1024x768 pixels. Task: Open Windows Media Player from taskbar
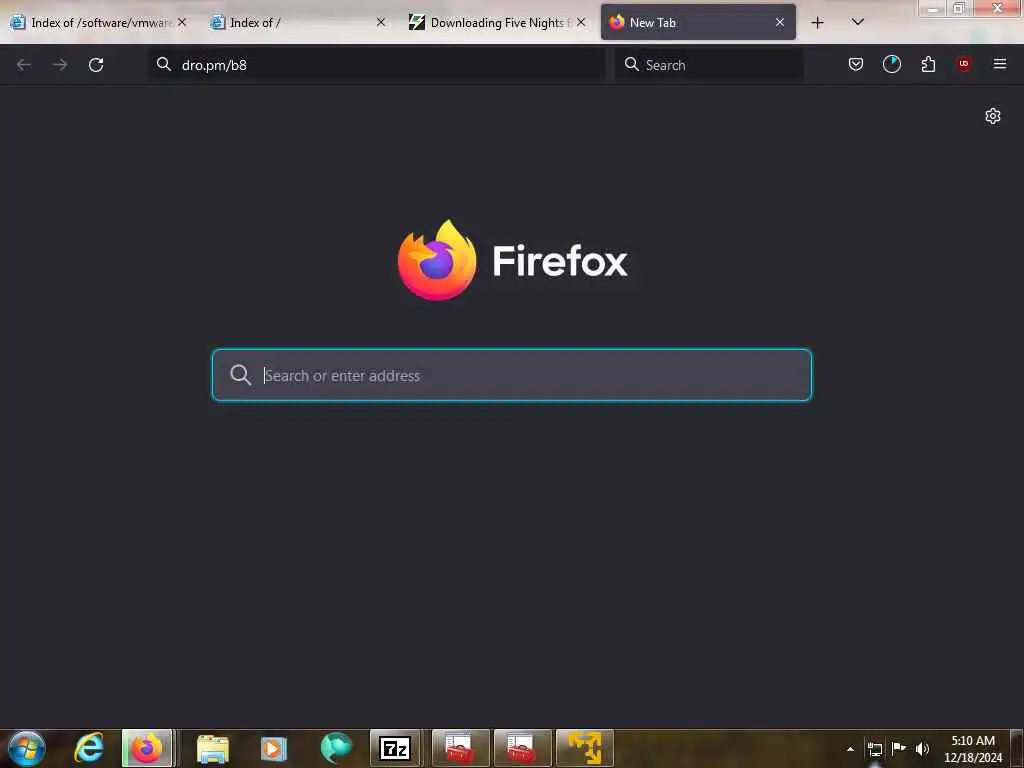(x=274, y=748)
